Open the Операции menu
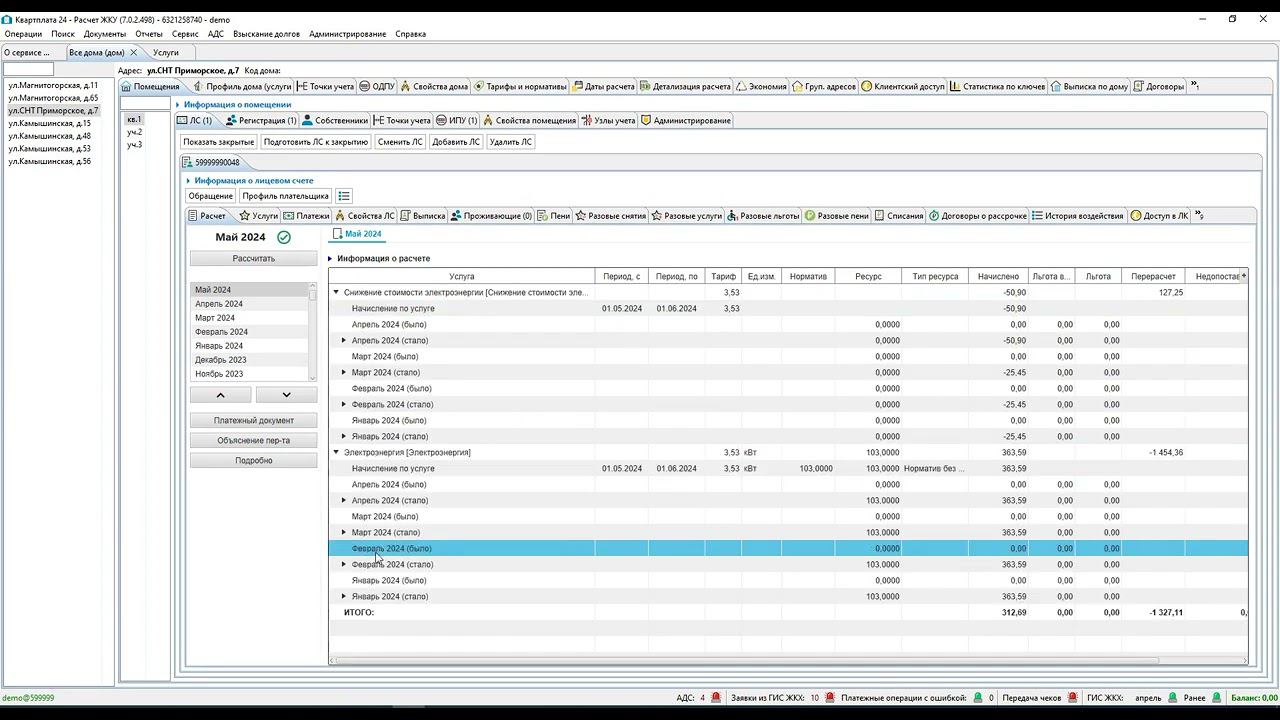 click(23, 34)
